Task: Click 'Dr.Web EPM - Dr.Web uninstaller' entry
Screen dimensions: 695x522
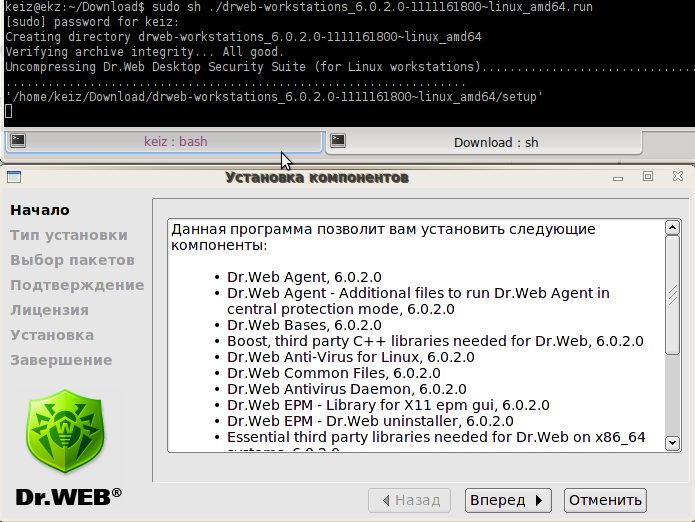Action: (370, 421)
